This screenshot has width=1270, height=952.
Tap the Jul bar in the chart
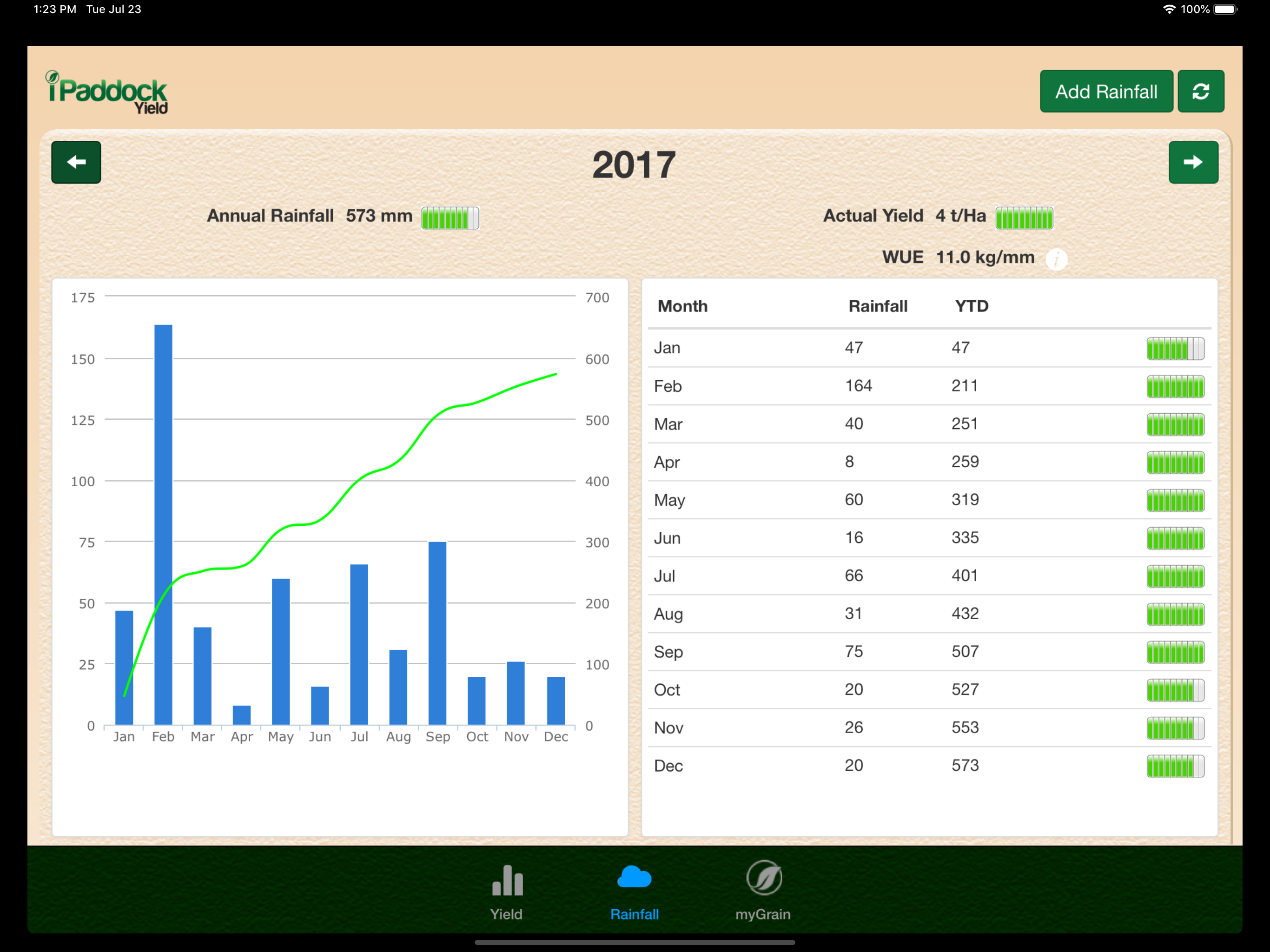(x=359, y=644)
